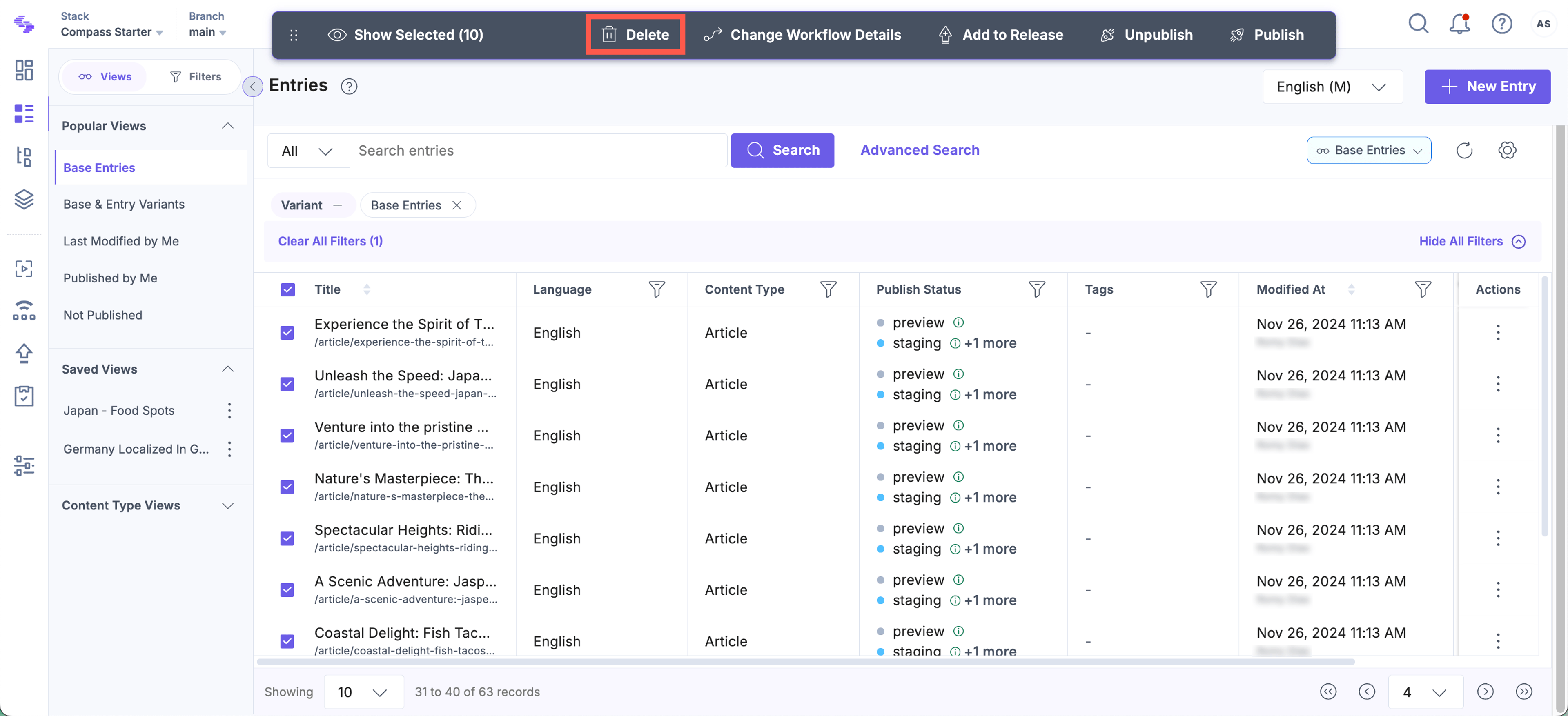Screen dimensions: 1568x716
Task: Uncheck Spectacular Heights entry checkbox
Action: point(287,538)
